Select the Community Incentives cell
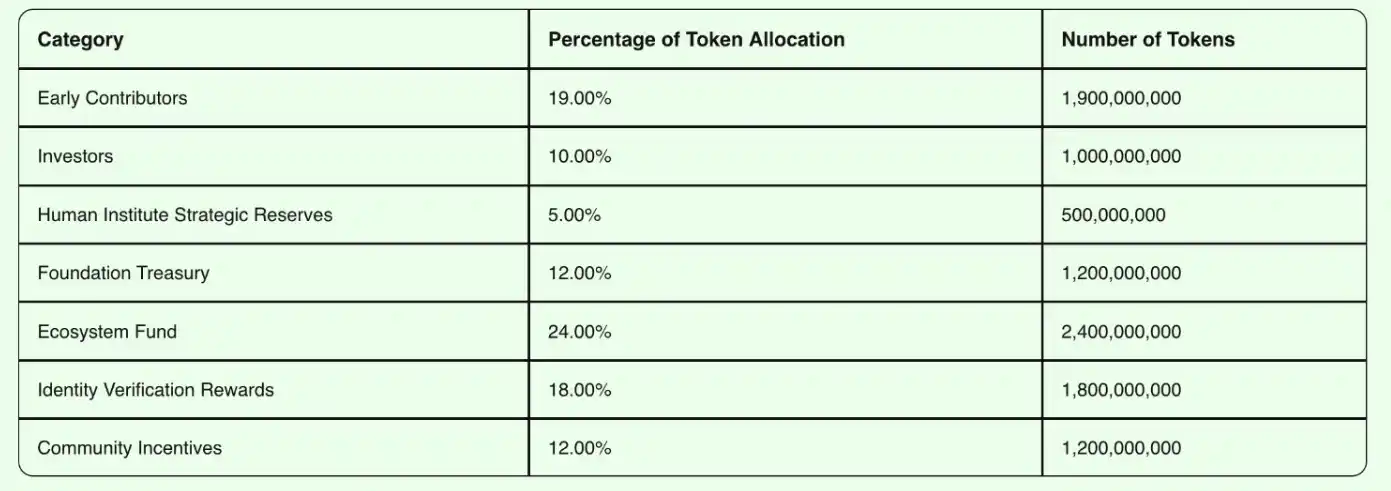 pyautogui.click(x=129, y=448)
